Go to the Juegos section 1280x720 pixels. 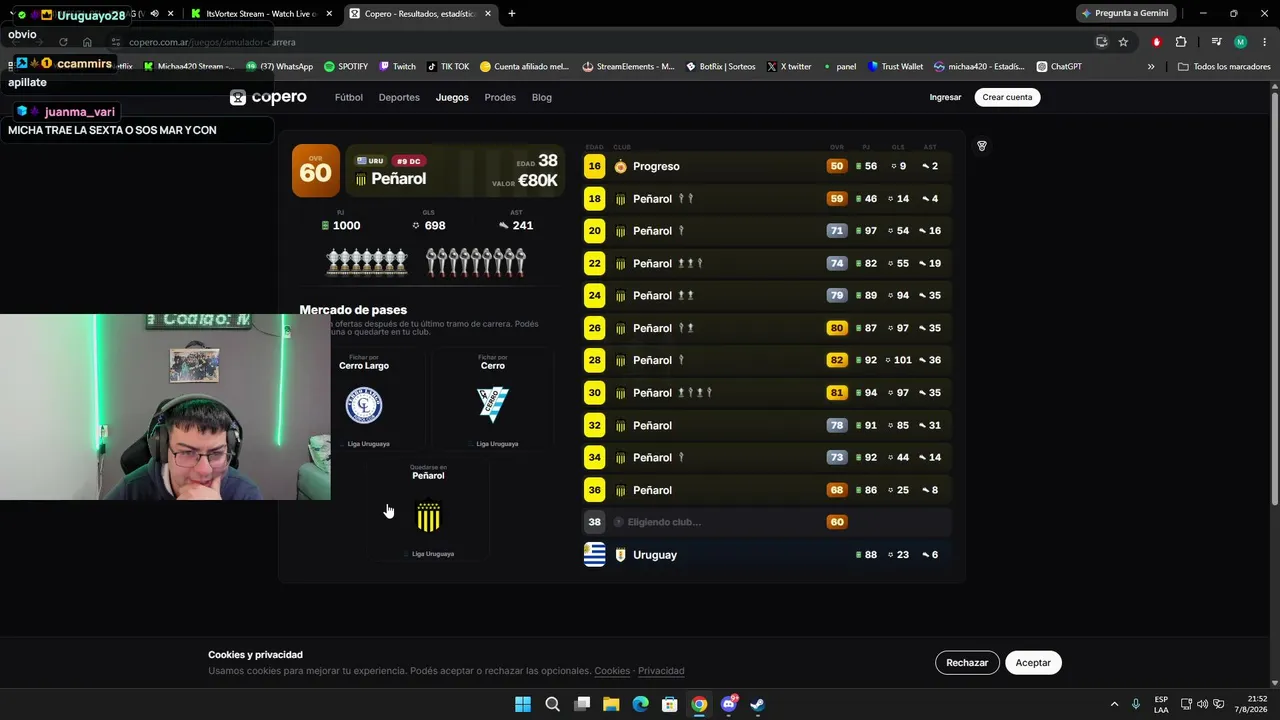[452, 98]
